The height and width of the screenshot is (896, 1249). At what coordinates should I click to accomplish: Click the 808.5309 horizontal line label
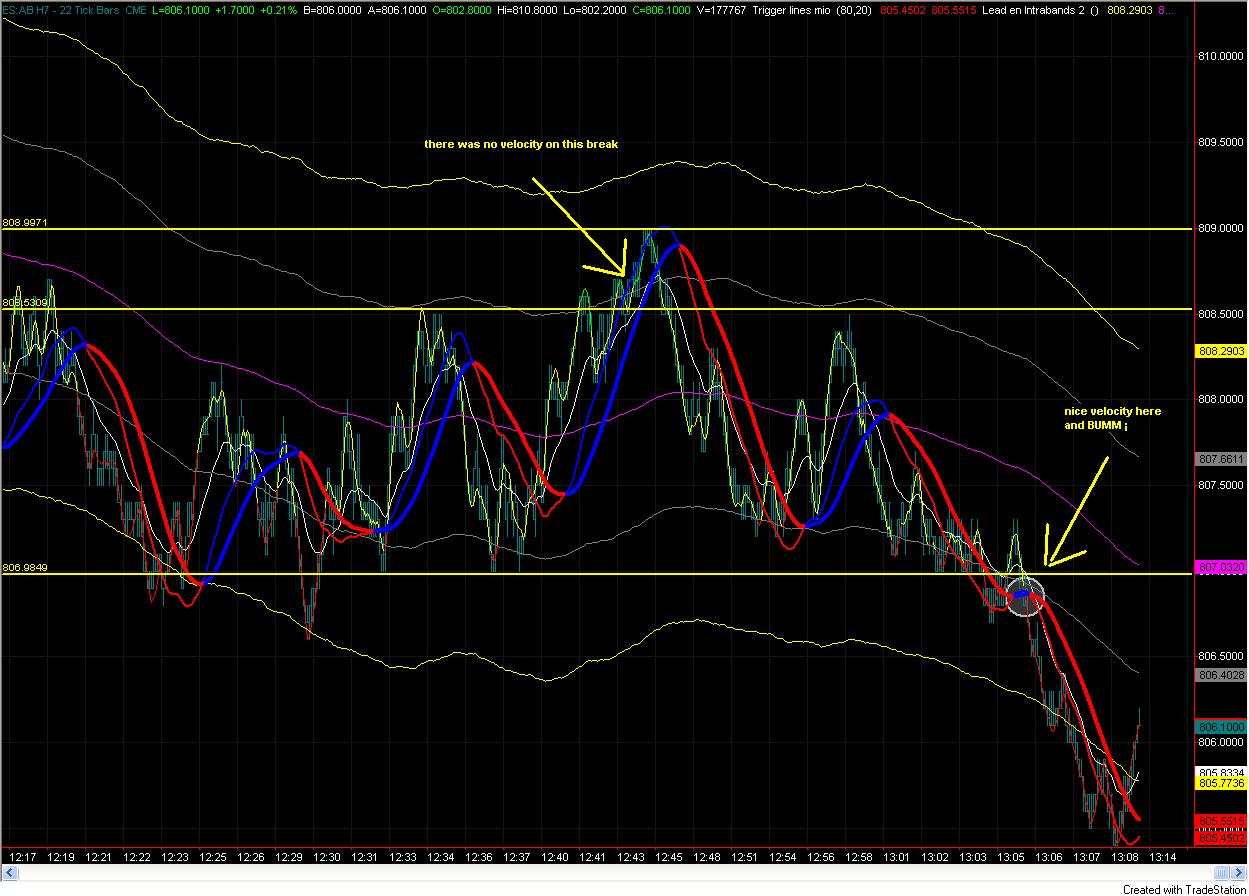coord(25,302)
